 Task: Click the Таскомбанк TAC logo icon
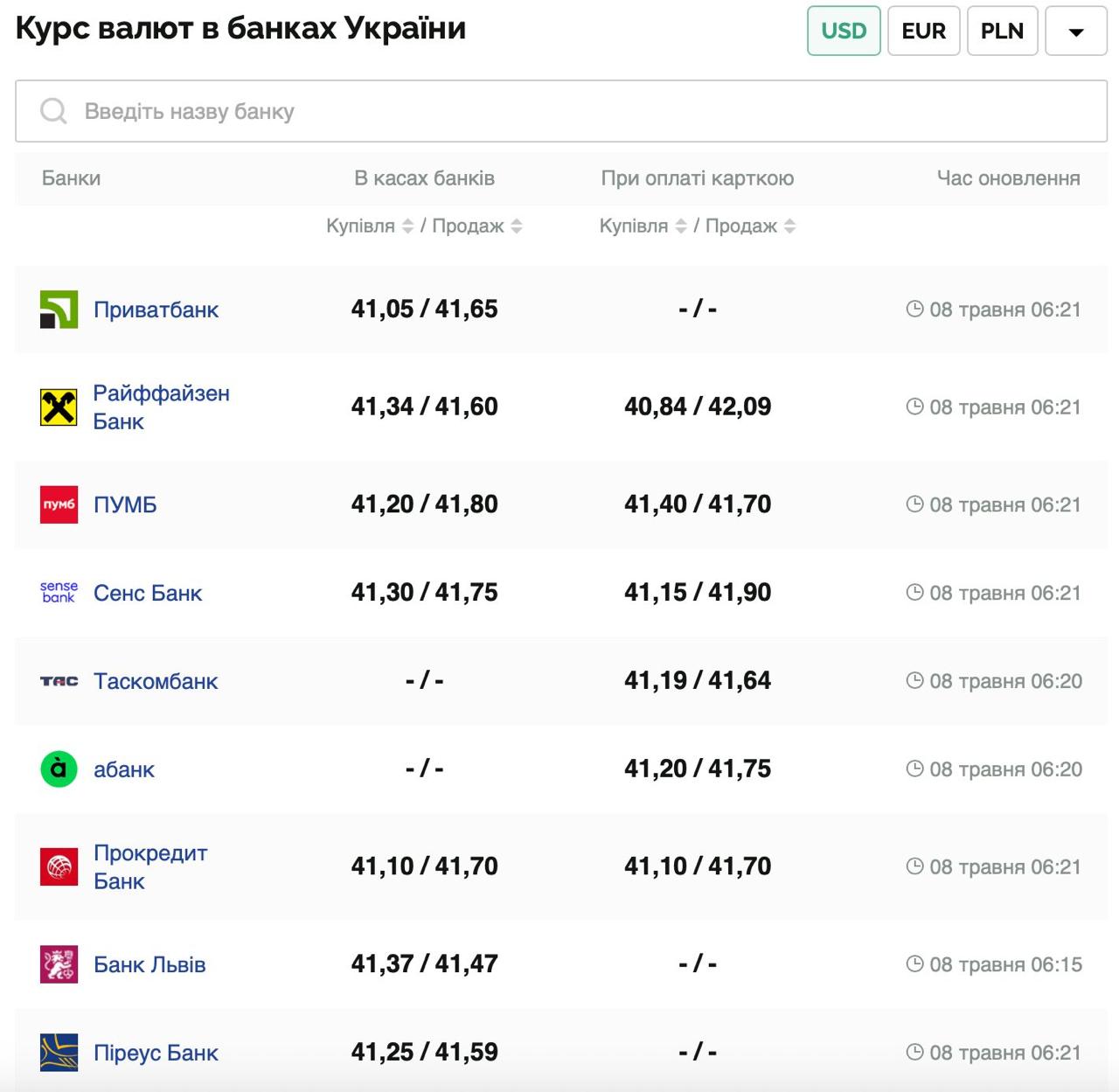click(x=59, y=681)
